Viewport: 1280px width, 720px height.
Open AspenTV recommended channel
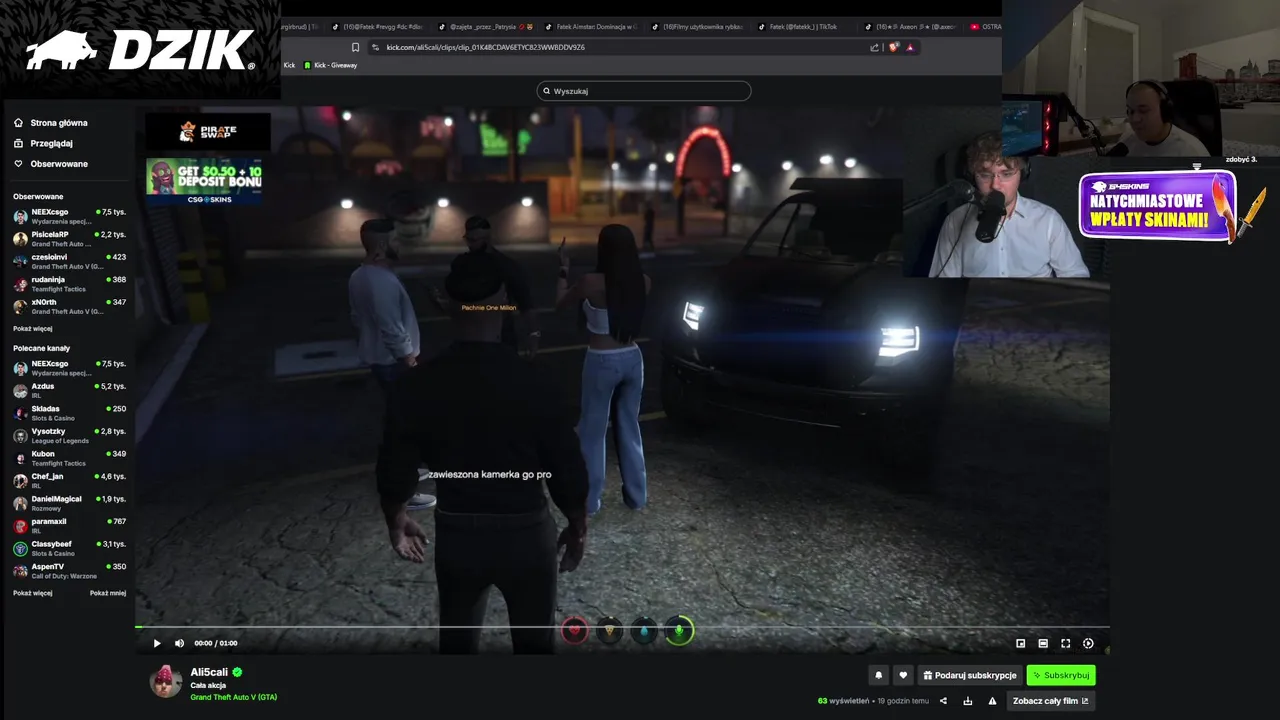[x=69, y=570]
